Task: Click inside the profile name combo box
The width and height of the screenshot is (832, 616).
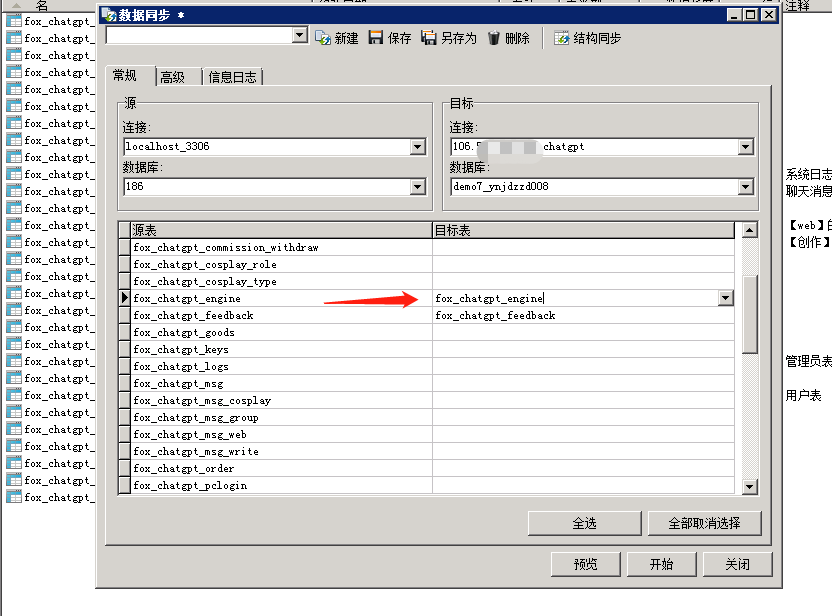Action: pos(200,34)
